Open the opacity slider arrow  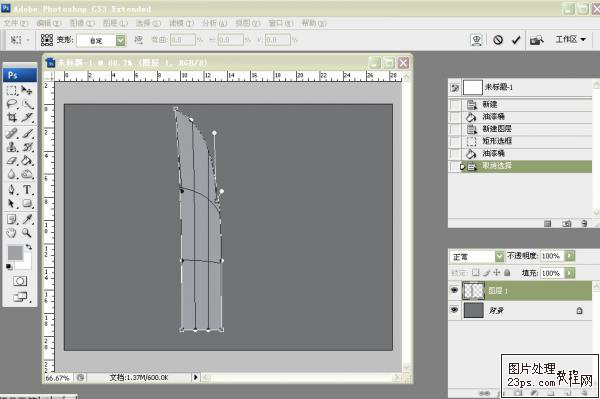[569, 256]
